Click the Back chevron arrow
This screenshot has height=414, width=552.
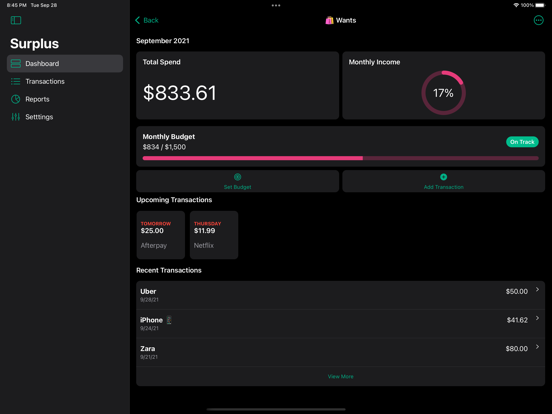pos(138,20)
